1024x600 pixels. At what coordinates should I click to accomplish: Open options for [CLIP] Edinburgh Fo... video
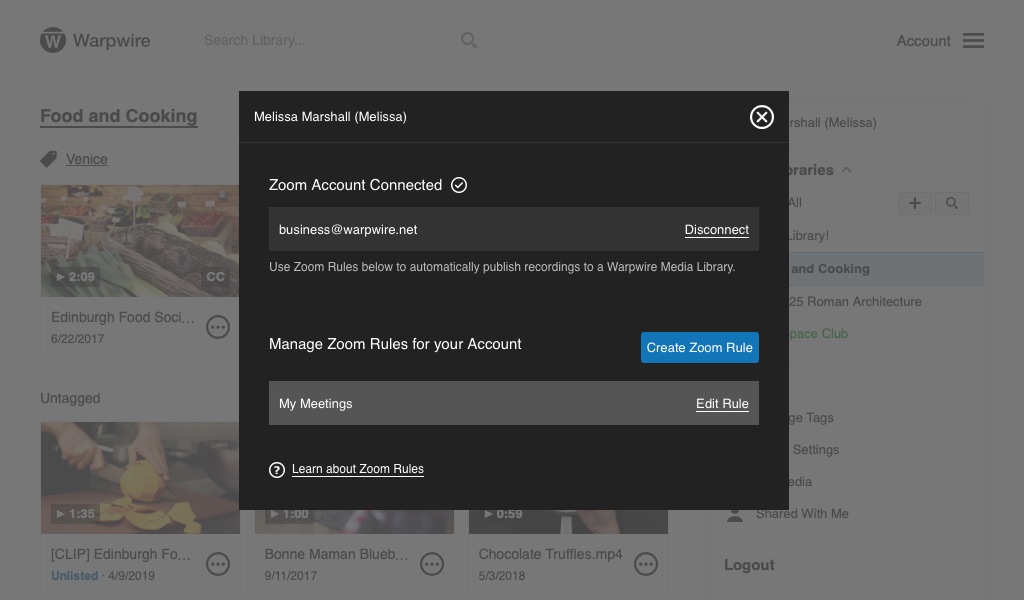click(x=218, y=564)
